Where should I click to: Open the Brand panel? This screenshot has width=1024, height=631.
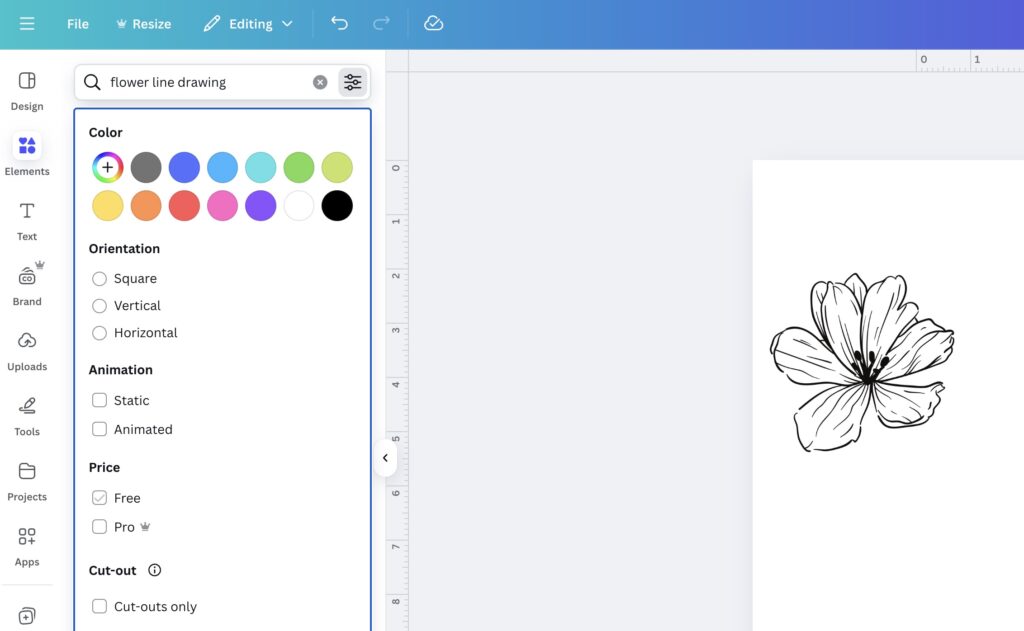tap(27, 283)
